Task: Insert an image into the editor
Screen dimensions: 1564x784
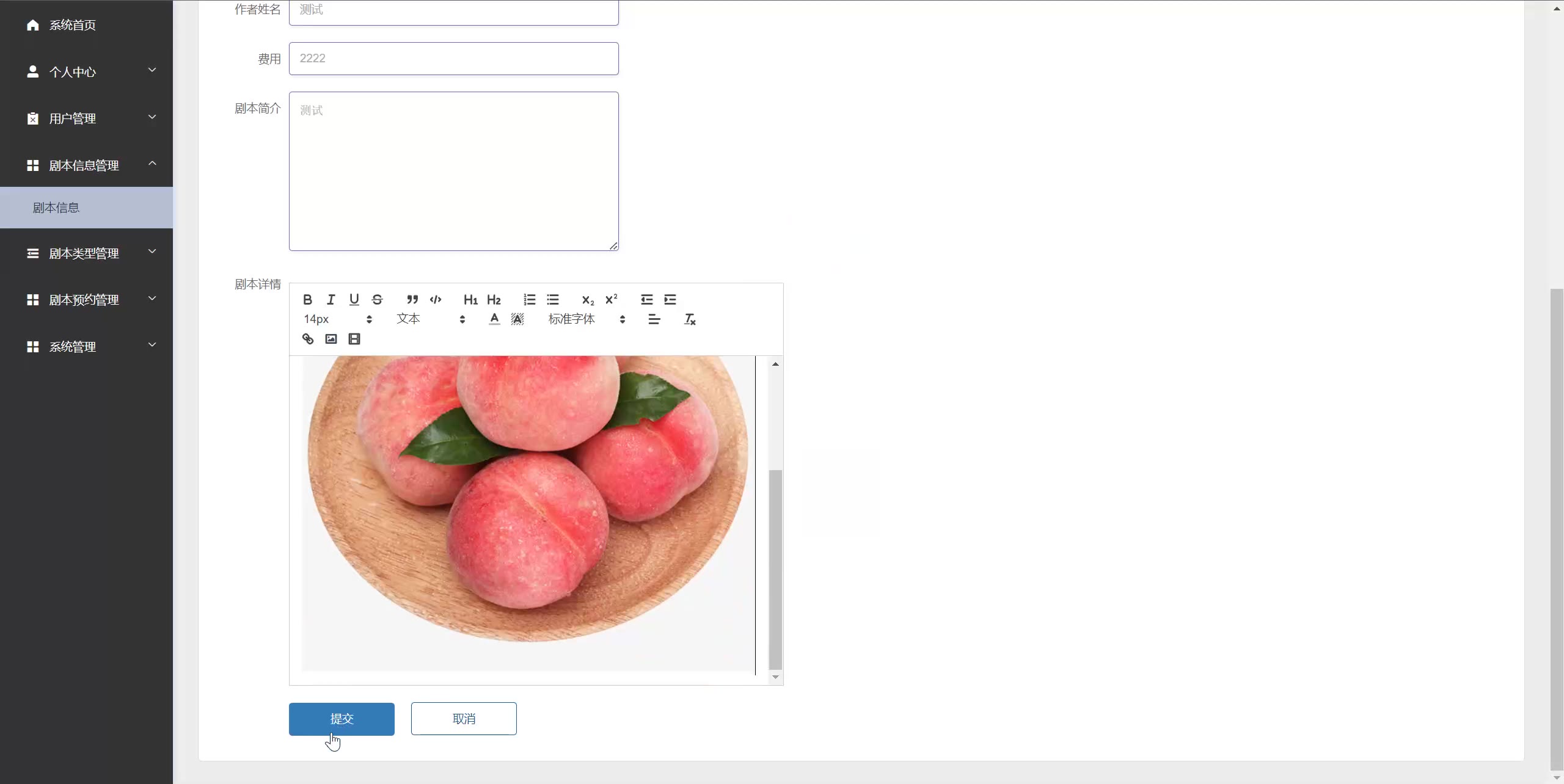Action: click(331, 339)
